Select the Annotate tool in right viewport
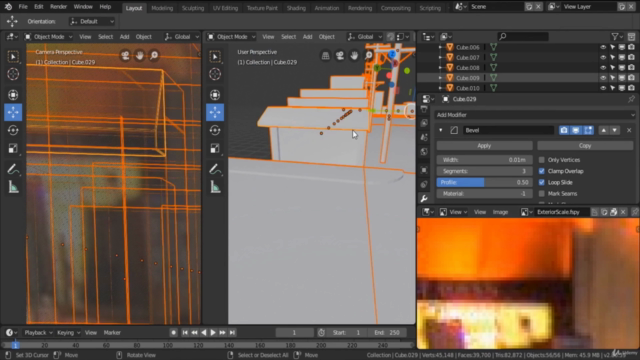This screenshot has width=640, height=360. coord(215,169)
